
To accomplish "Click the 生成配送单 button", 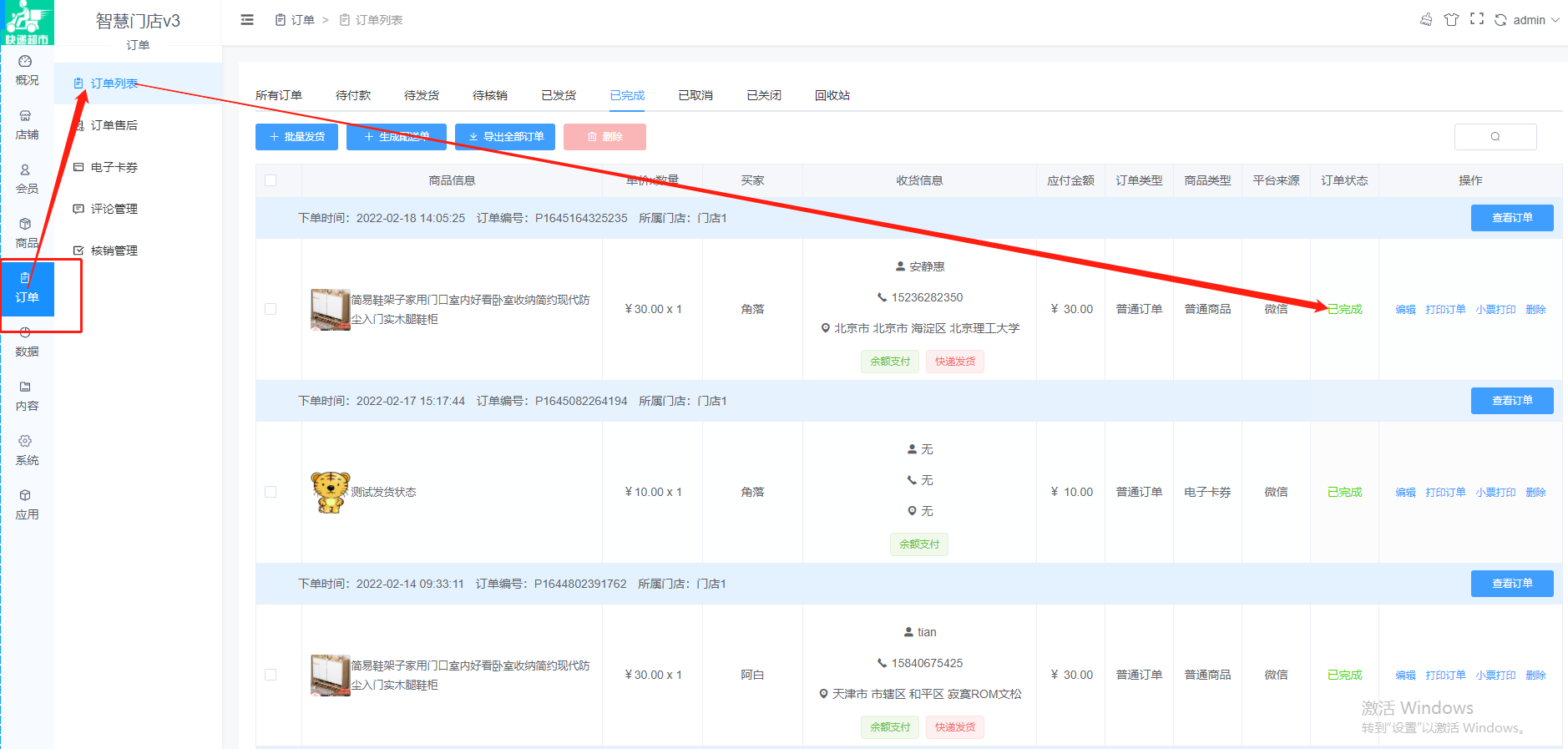I will pos(397,137).
